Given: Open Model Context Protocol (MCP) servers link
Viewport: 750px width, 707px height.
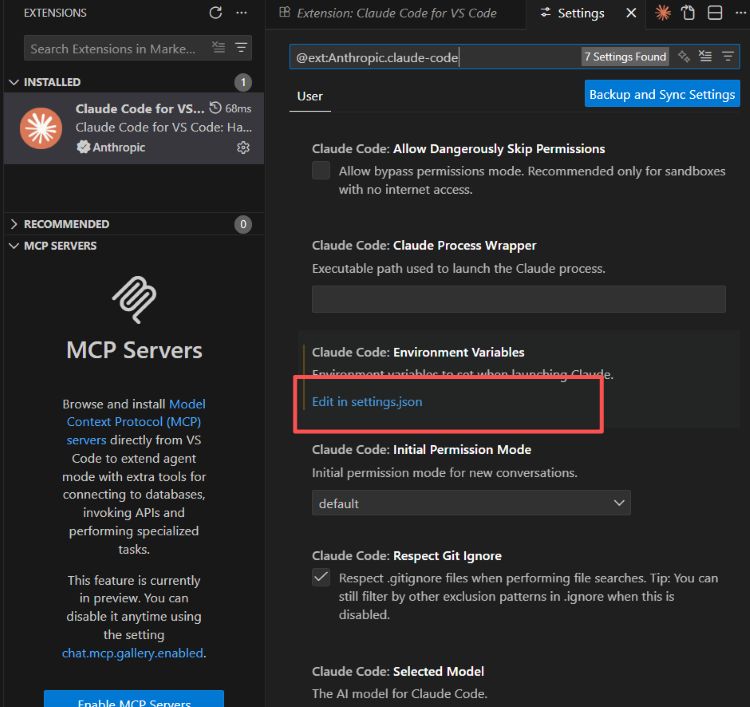Looking at the screenshot, I should (x=135, y=422).
